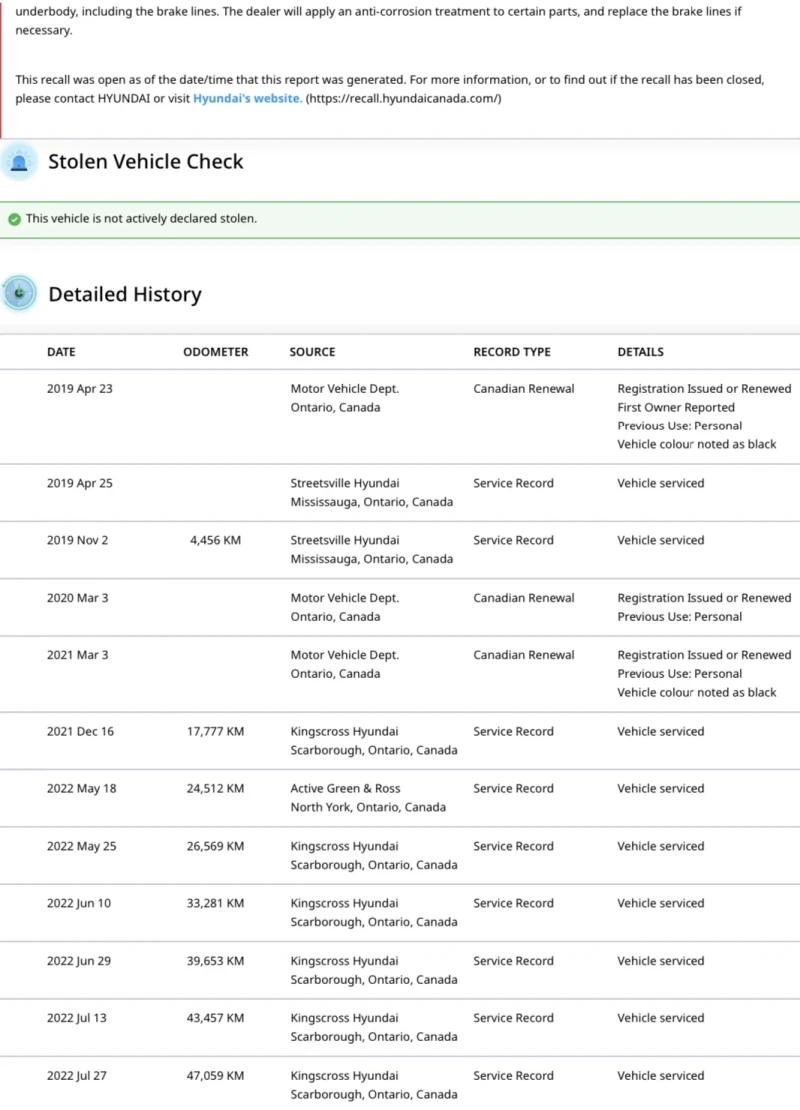Click the SOURCE column header
Image resolution: width=800 pixels, height=1110 pixels.
click(x=312, y=352)
